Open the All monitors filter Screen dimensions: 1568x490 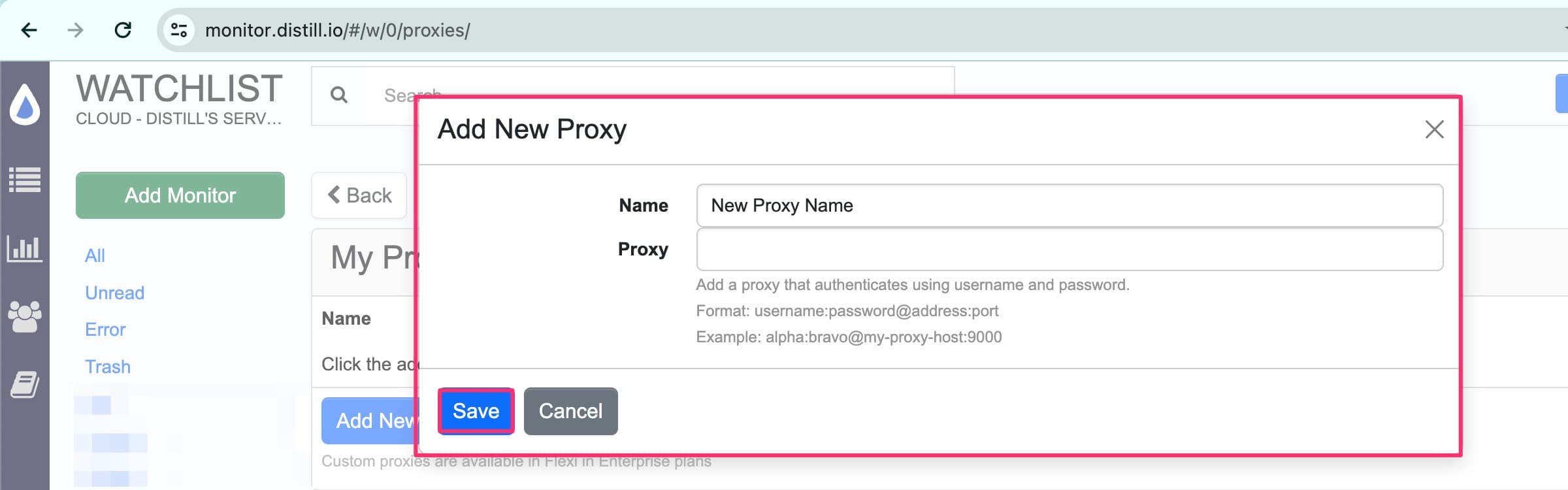pyautogui.click(x=95, y=255)
